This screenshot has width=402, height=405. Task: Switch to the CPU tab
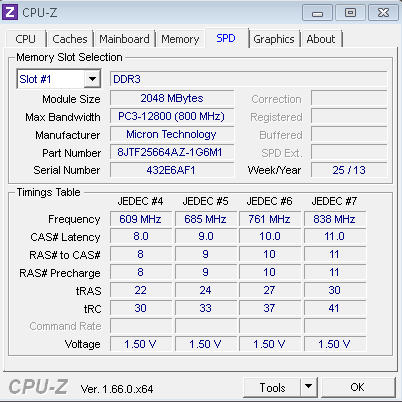25,39
